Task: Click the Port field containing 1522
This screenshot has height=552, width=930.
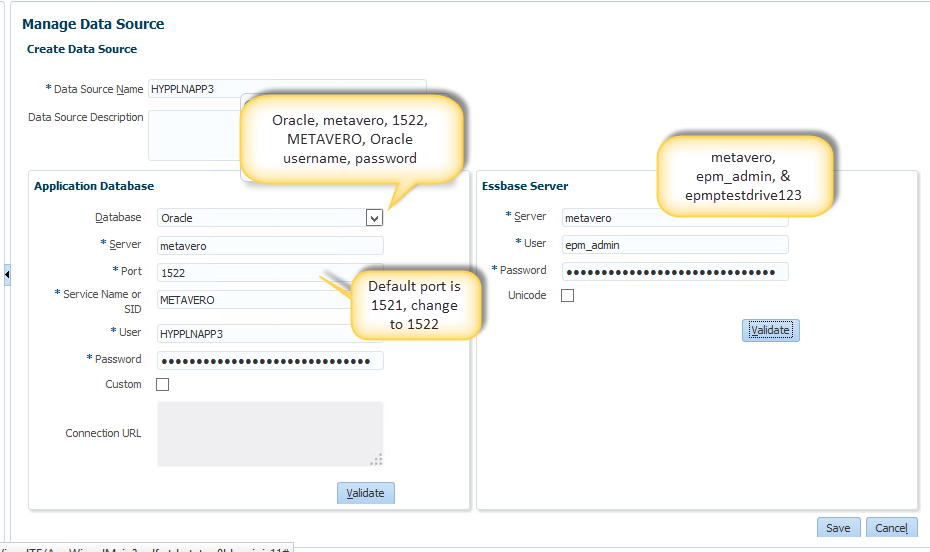Action: pos(270,273)
